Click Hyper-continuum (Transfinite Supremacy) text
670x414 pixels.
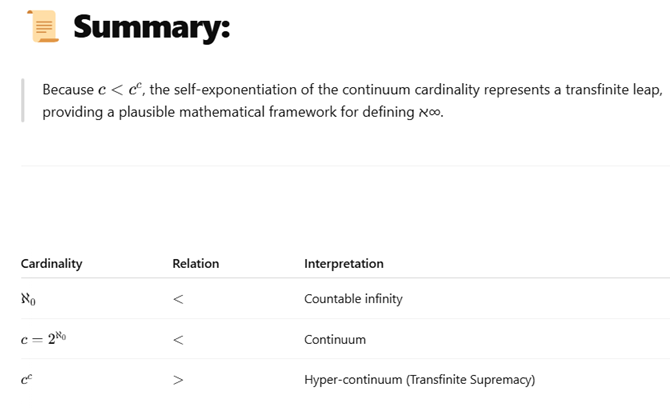pyautogui.click(x=419, y=379)
